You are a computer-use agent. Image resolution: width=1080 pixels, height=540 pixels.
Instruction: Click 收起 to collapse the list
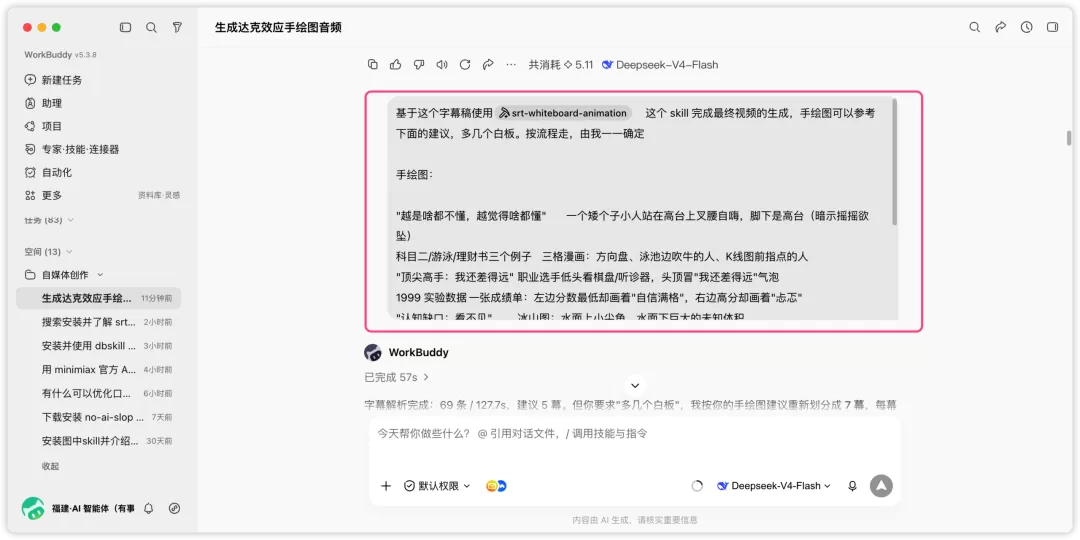(50, 466)
